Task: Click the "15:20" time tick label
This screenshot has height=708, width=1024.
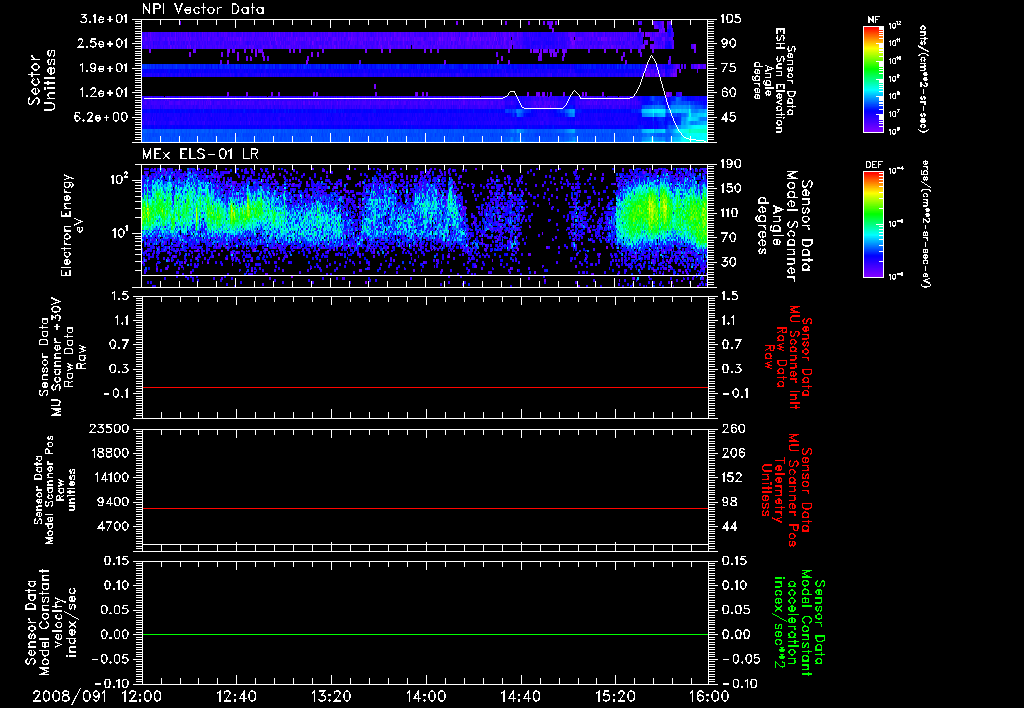Action: (x=616, y=697)
